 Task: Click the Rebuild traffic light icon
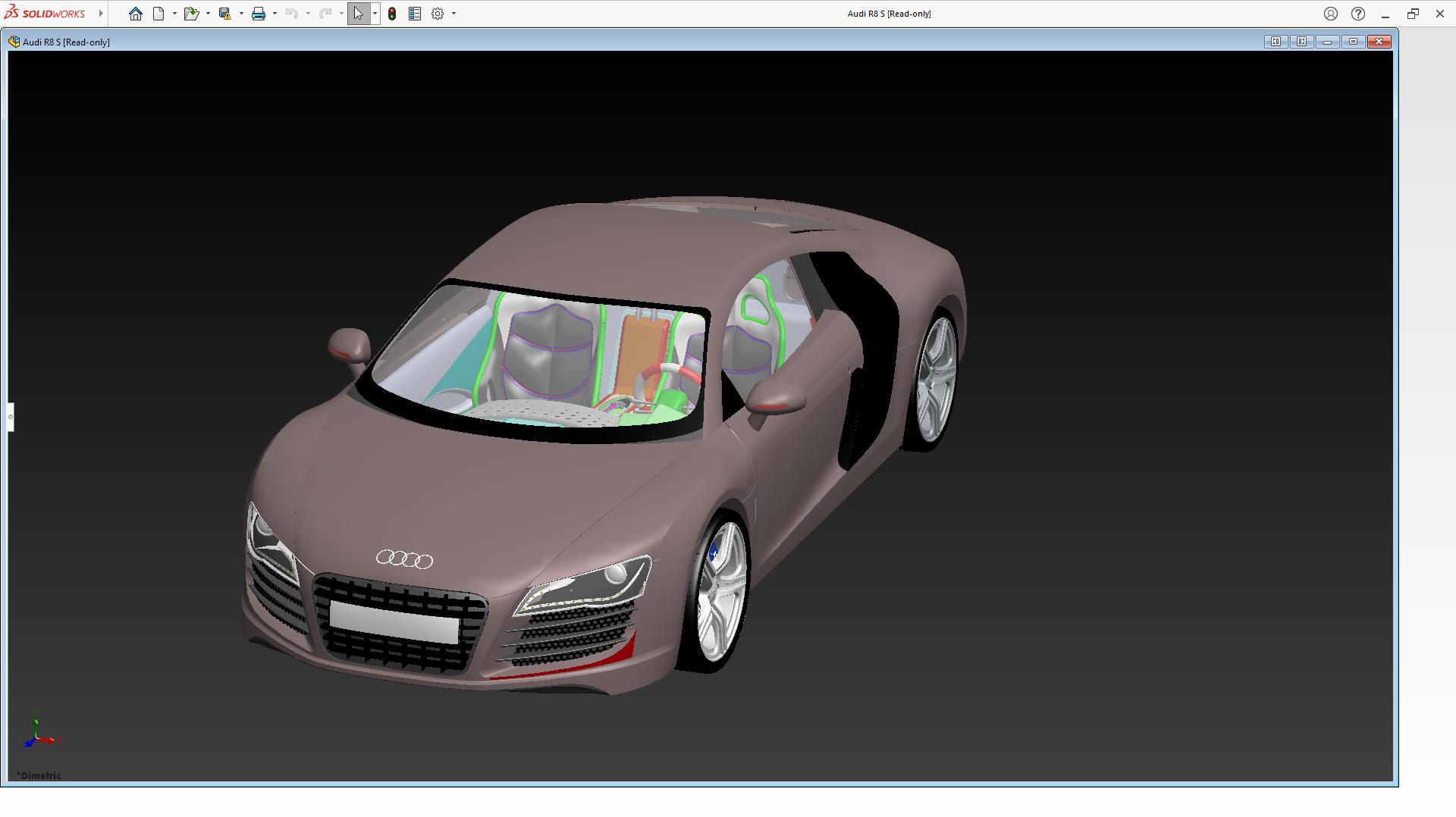392,14
